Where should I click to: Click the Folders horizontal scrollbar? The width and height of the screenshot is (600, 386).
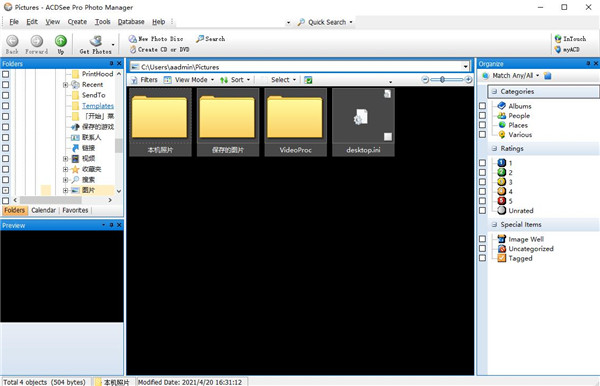point(51,200)
